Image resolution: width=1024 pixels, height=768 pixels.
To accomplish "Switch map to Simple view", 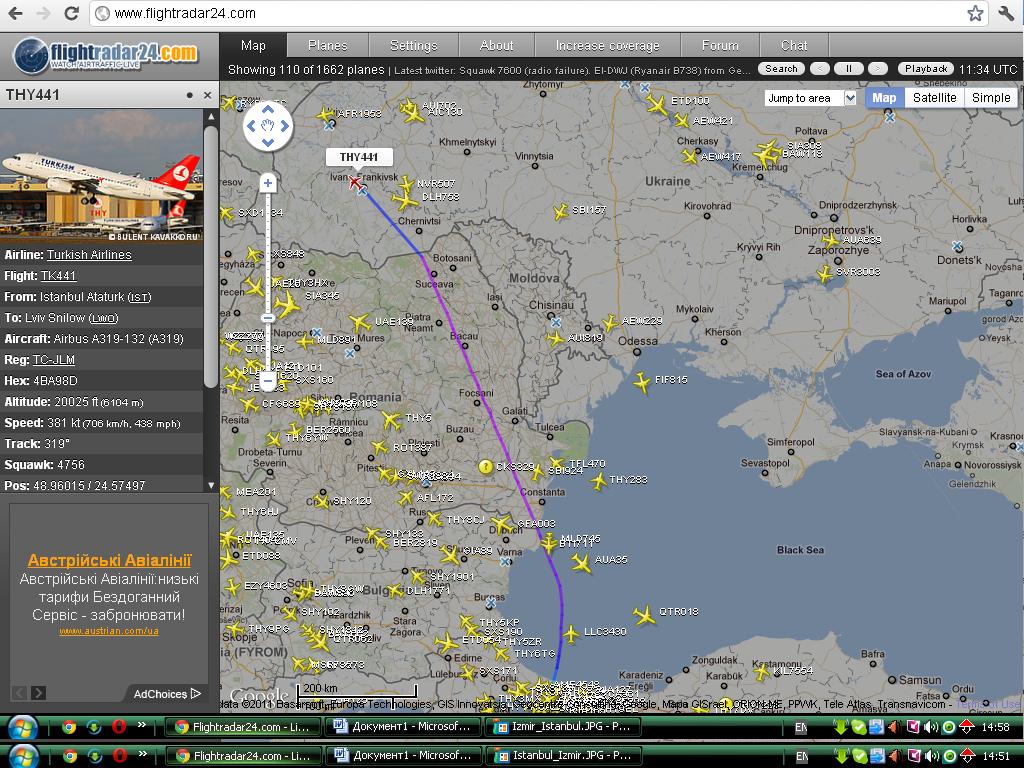I will pos(991,98).
